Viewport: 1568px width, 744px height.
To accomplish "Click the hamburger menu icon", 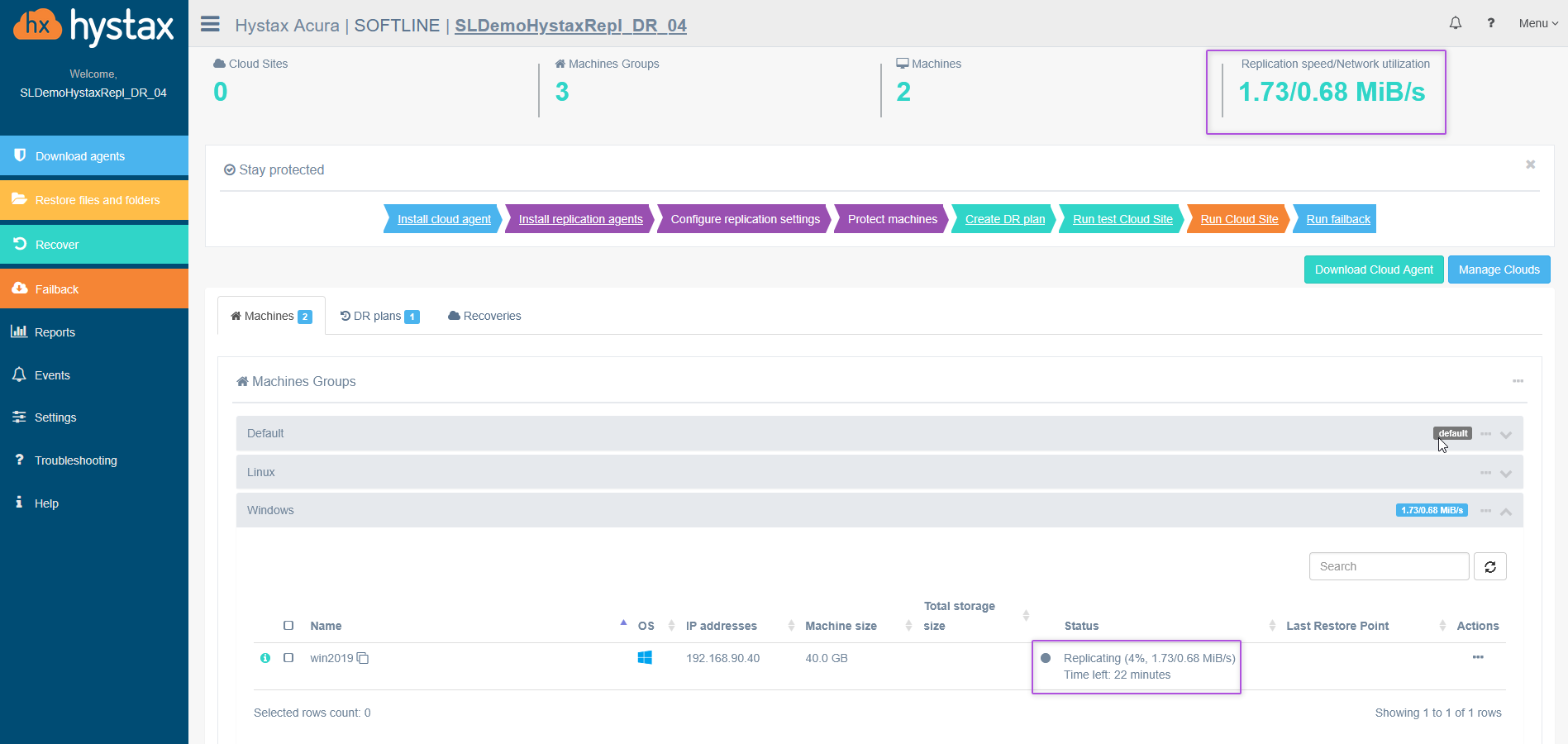I will pyautogui.click(x=210, y=24).
